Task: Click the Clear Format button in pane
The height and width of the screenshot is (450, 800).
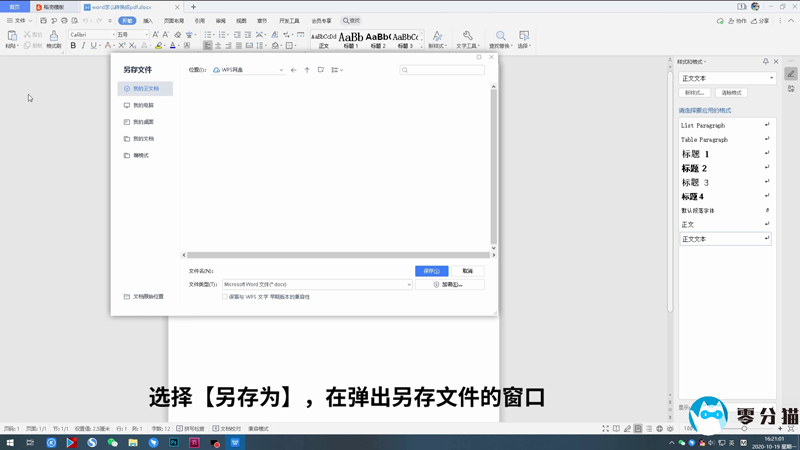Action: pyautogui.click(x=731, y=93)
